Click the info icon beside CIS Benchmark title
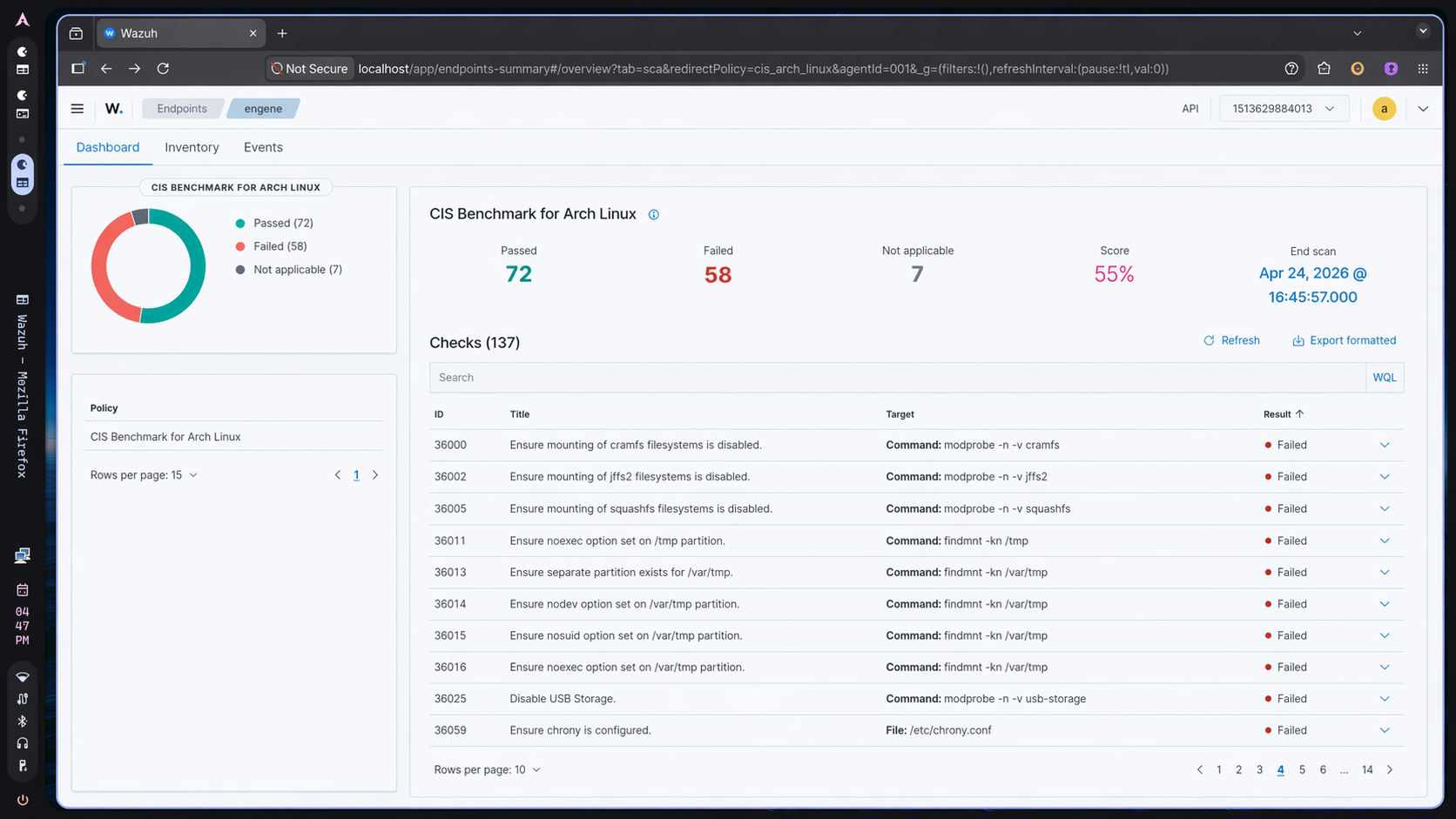The height and width of the screenshot is (819, 1456). tap(653, 215)
